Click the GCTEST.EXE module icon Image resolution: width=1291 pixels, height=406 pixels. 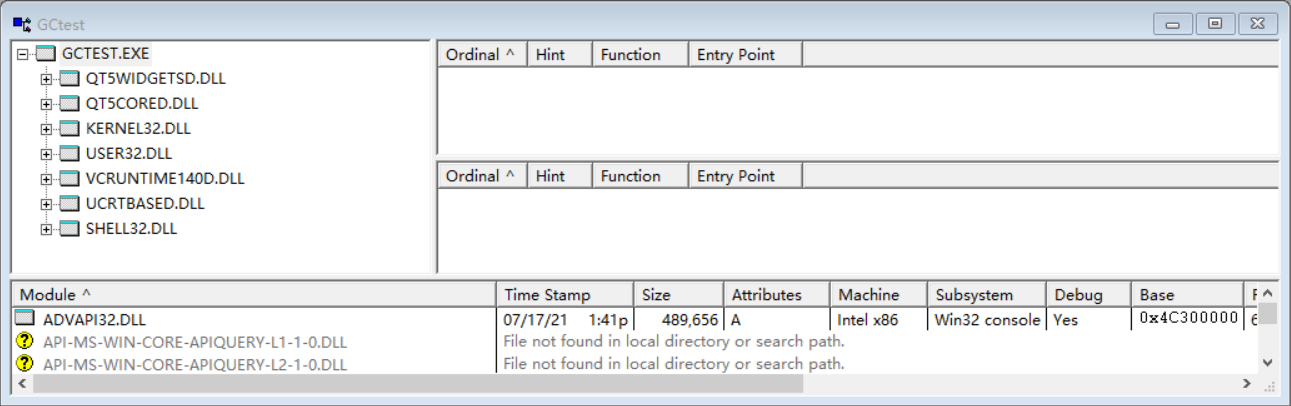pyautogui.click(x=46, y=53)
